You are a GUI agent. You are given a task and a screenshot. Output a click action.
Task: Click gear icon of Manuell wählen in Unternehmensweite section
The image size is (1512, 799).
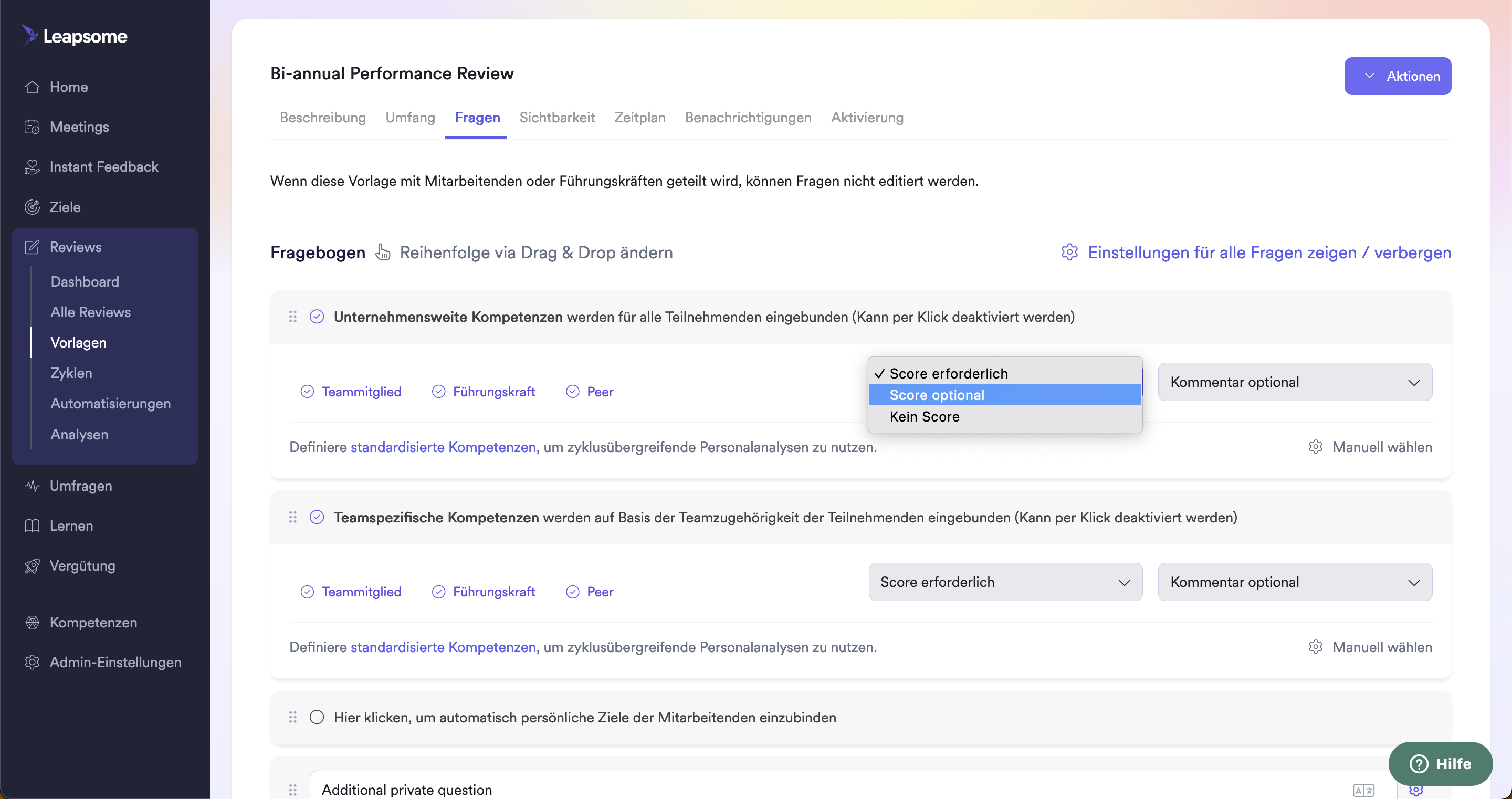click(1315, 447)
